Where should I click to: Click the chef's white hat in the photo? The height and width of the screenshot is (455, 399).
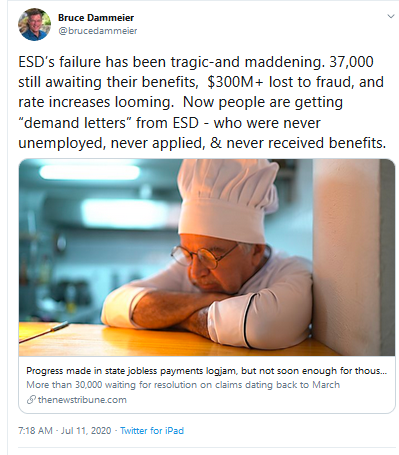227,199
